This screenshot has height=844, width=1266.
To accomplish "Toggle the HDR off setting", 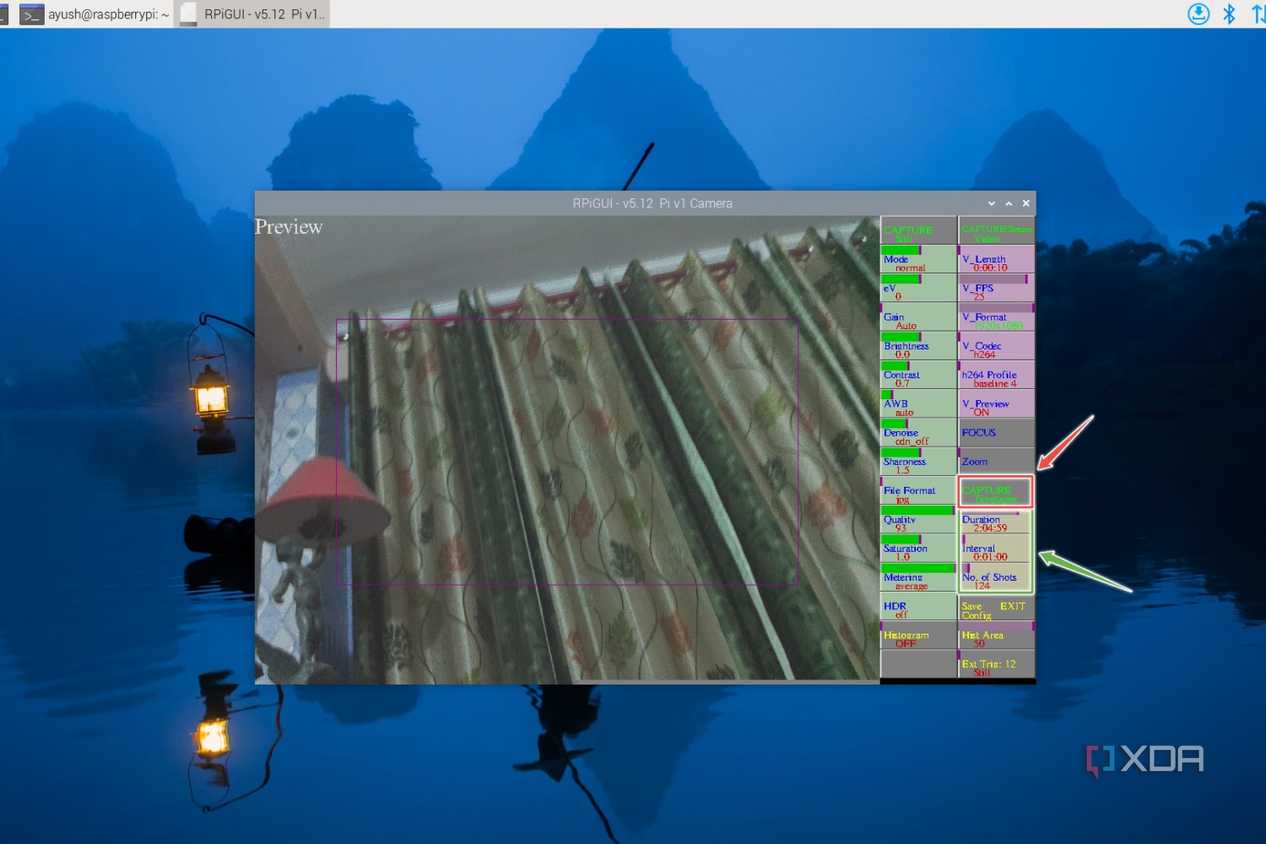I will 918,608.
